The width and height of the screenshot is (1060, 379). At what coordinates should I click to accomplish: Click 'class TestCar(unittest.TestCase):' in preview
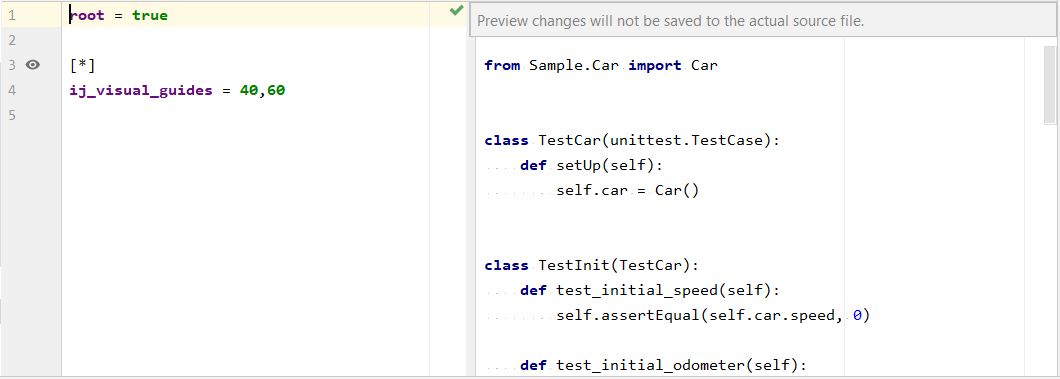[632, 141]
